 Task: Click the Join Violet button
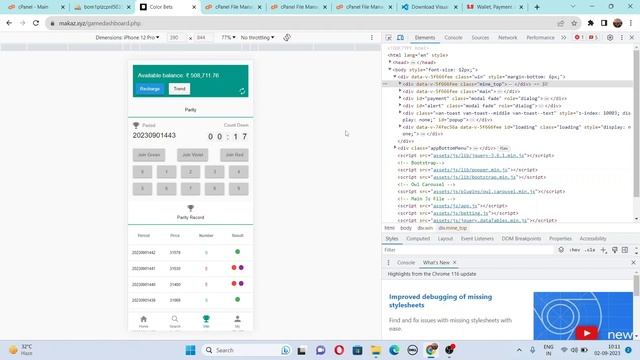click(x=192, y=155)
